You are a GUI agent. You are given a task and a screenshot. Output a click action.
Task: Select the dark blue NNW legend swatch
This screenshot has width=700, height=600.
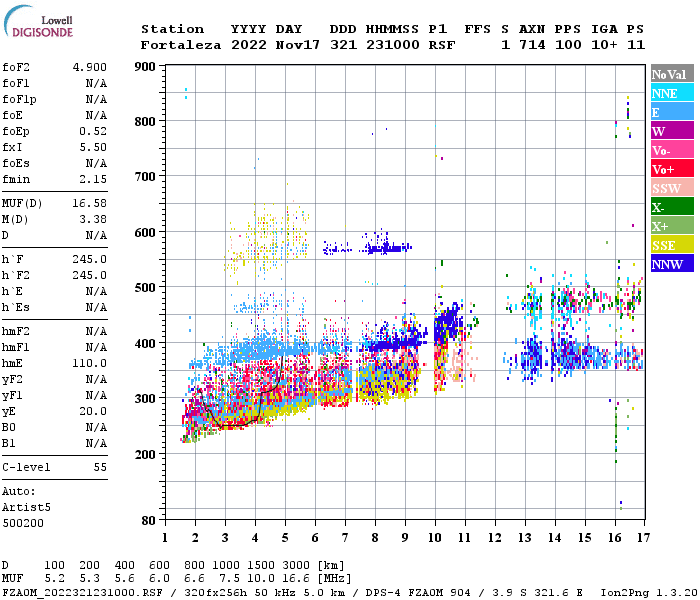coord(672,264)
